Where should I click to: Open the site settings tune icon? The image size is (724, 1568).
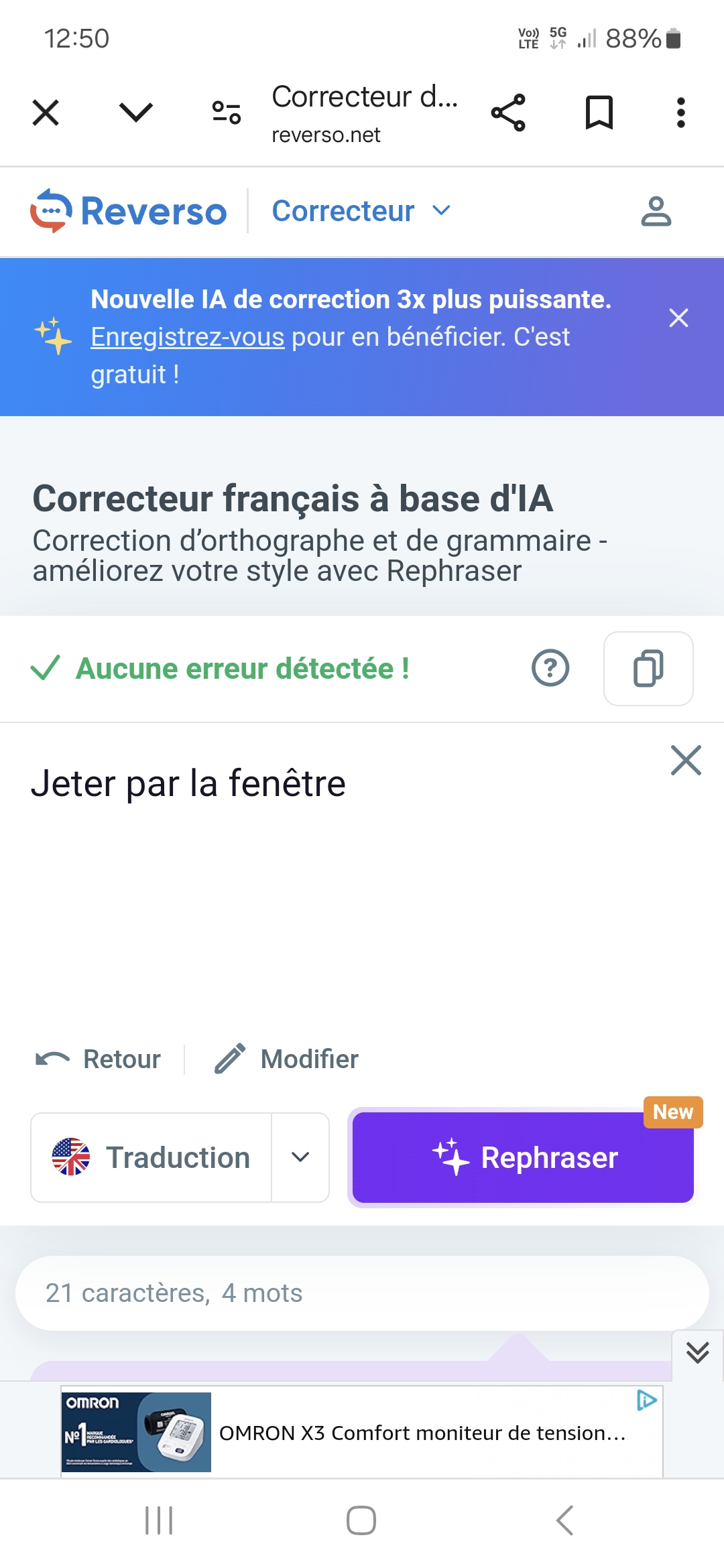pos(226,113)
